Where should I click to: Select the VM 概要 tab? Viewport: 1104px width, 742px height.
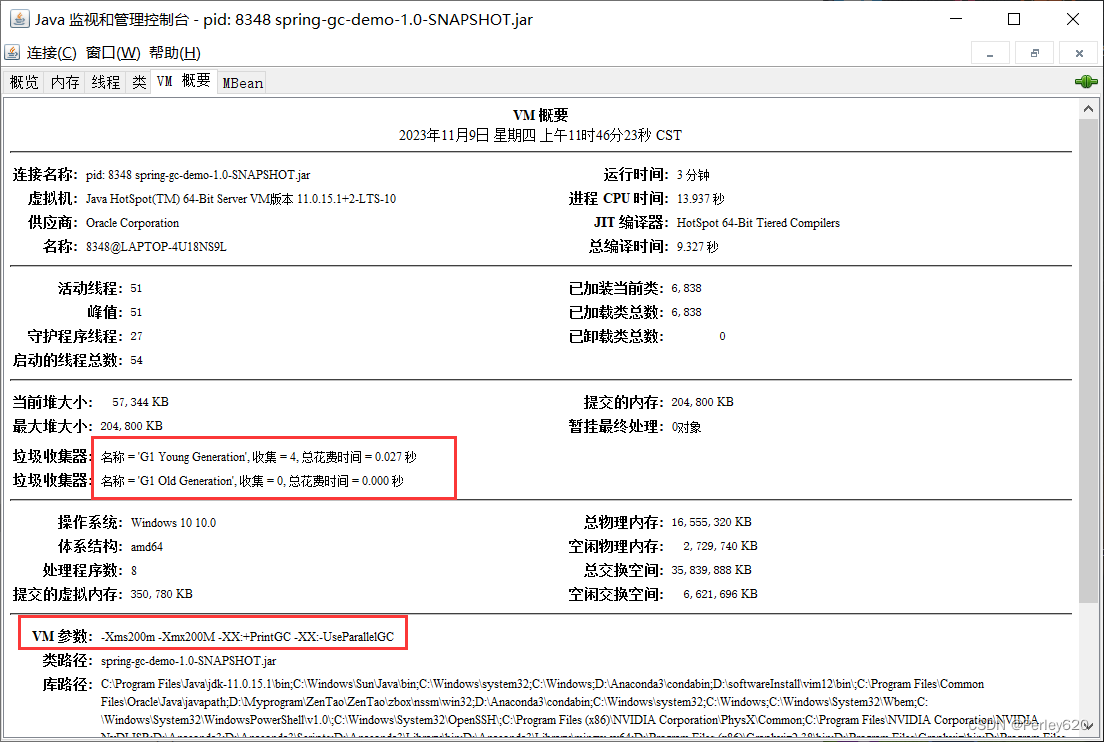coord(183,81)
